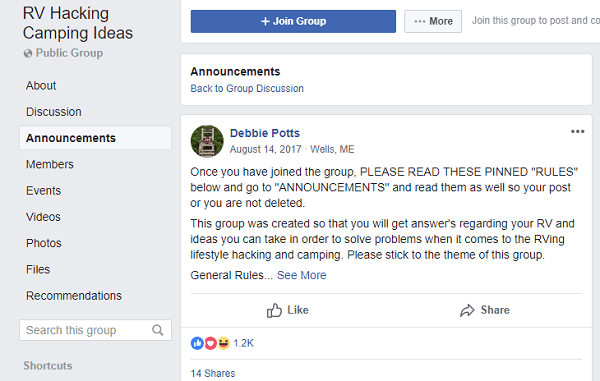600x381 pixels.
Task: Open Debbie Potts author name link
Action: (x=265, y=133)
